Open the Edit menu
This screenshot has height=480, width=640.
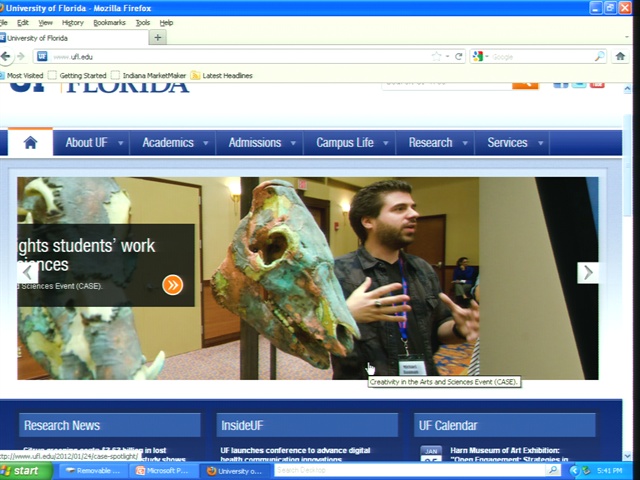(x=22, y=23)
